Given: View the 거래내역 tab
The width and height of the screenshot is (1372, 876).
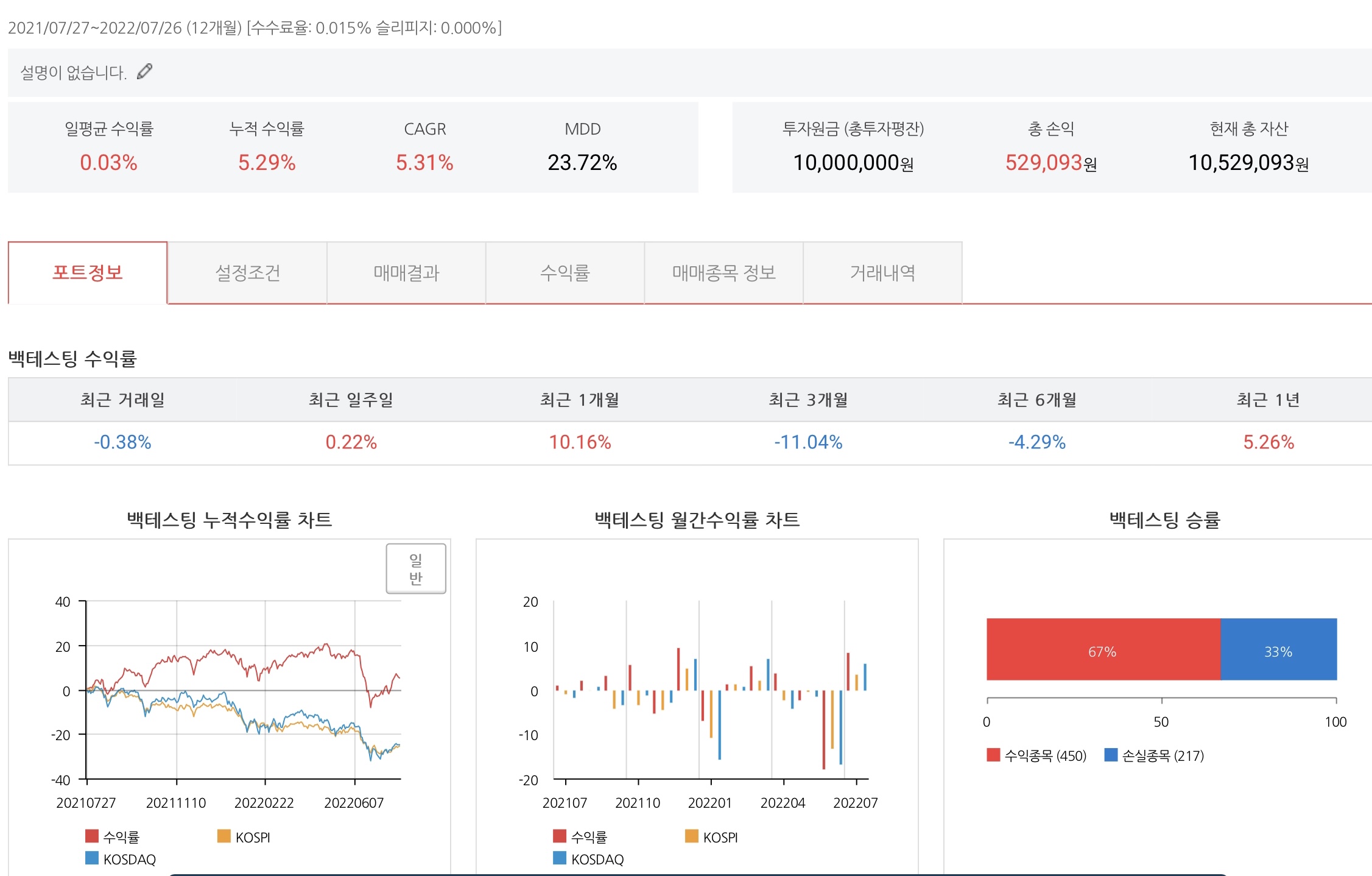Looking at the screenshot, I should pyautogui.click(x=882, y=272).
